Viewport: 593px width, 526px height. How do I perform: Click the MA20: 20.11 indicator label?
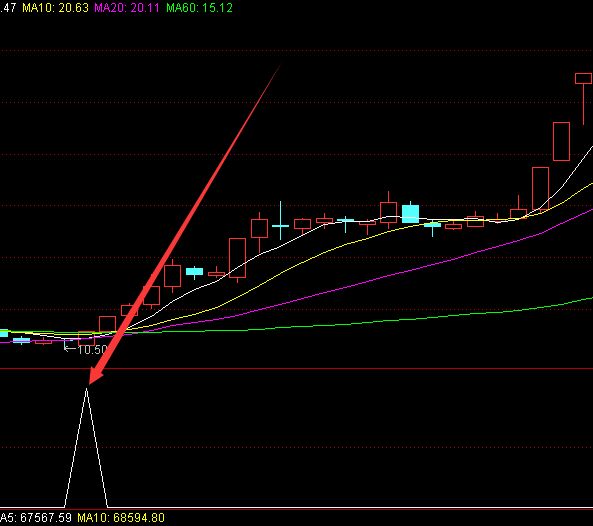click(127, 8)
